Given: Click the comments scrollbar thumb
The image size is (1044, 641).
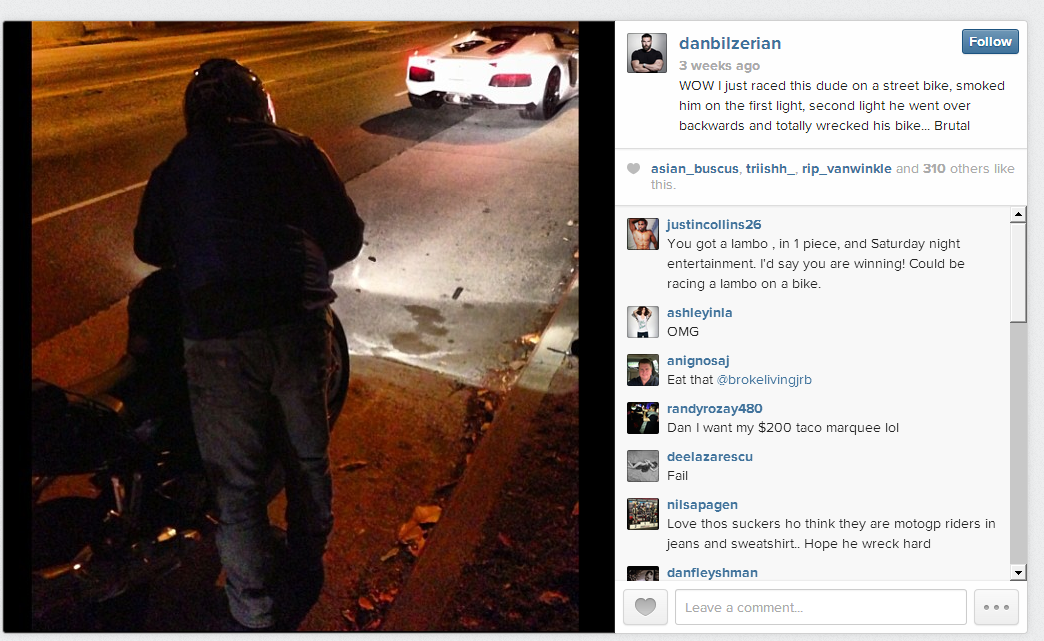Looking at the screenshot, I should point(1017,273).
